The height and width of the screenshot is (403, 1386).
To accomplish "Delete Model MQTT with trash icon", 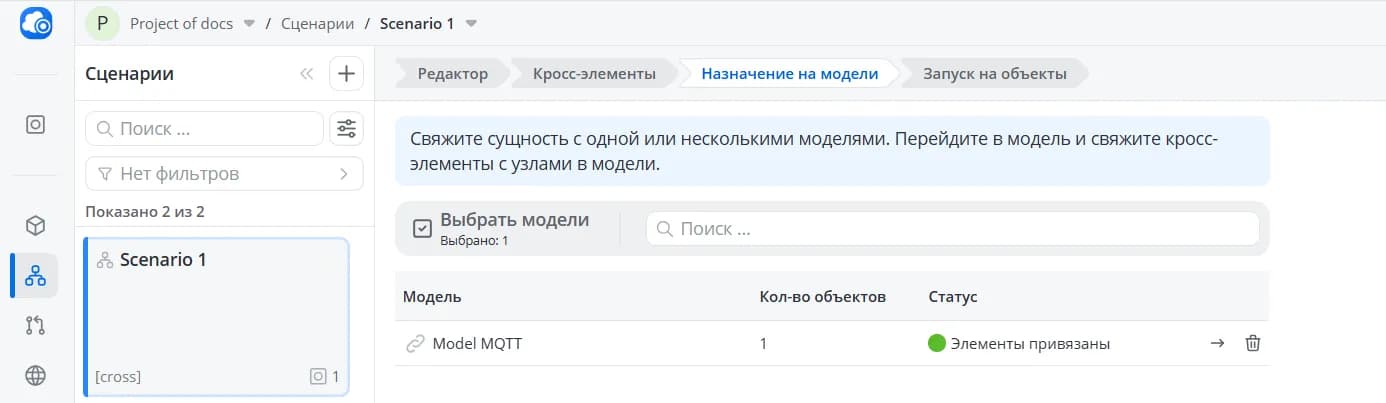I will click(1252, 344).
